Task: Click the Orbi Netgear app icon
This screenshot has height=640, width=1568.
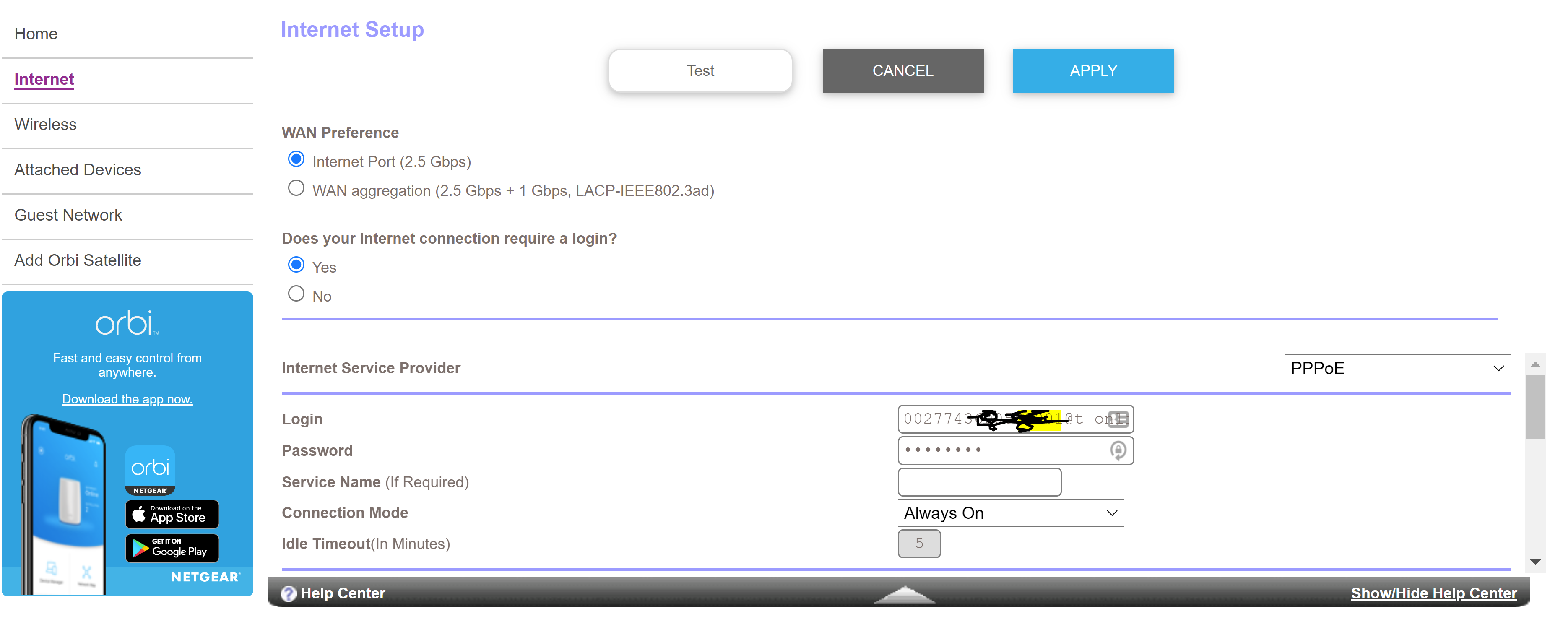Action: click(x=151, y=469)
